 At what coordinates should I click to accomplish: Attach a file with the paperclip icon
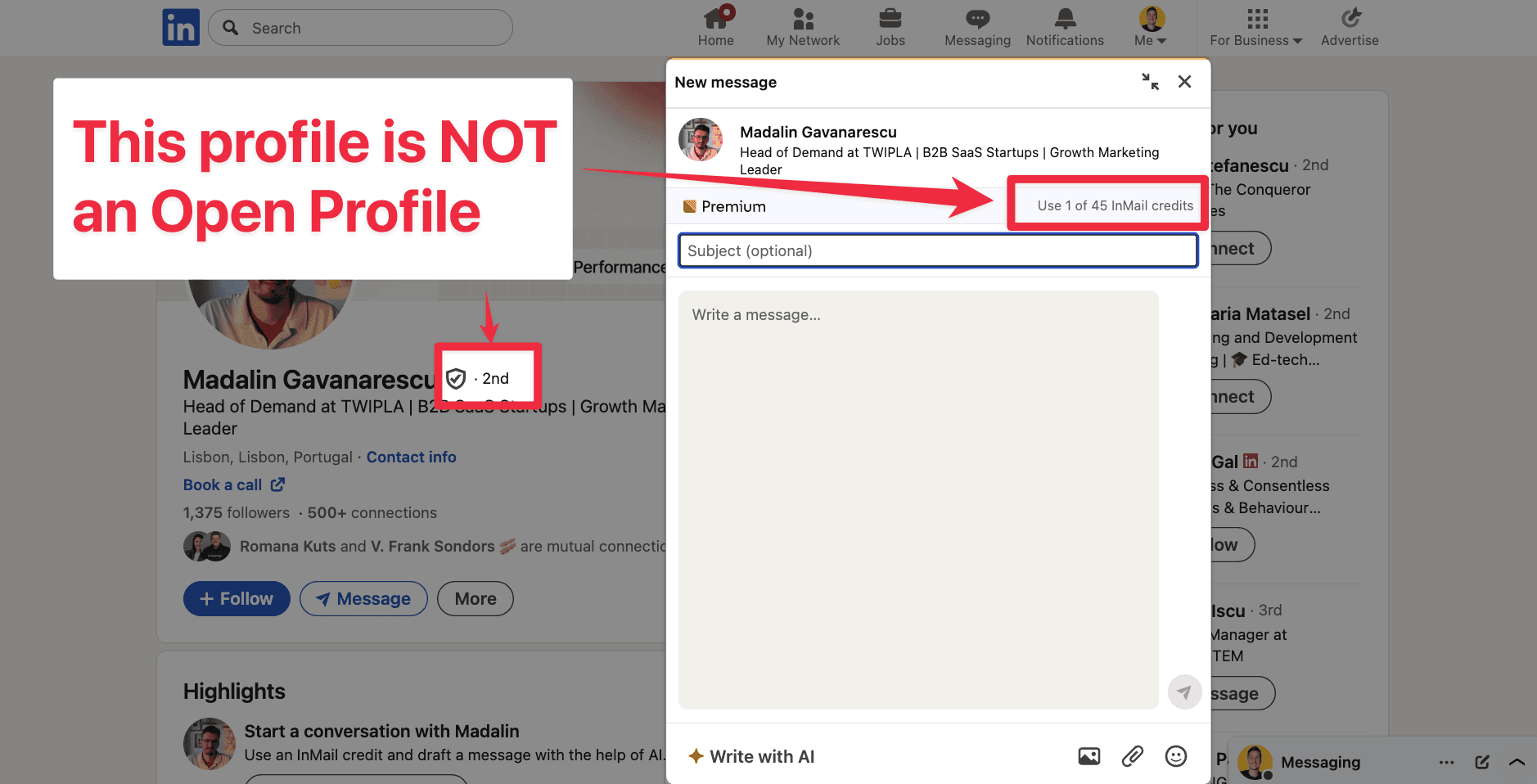(x=1133, y=756)
